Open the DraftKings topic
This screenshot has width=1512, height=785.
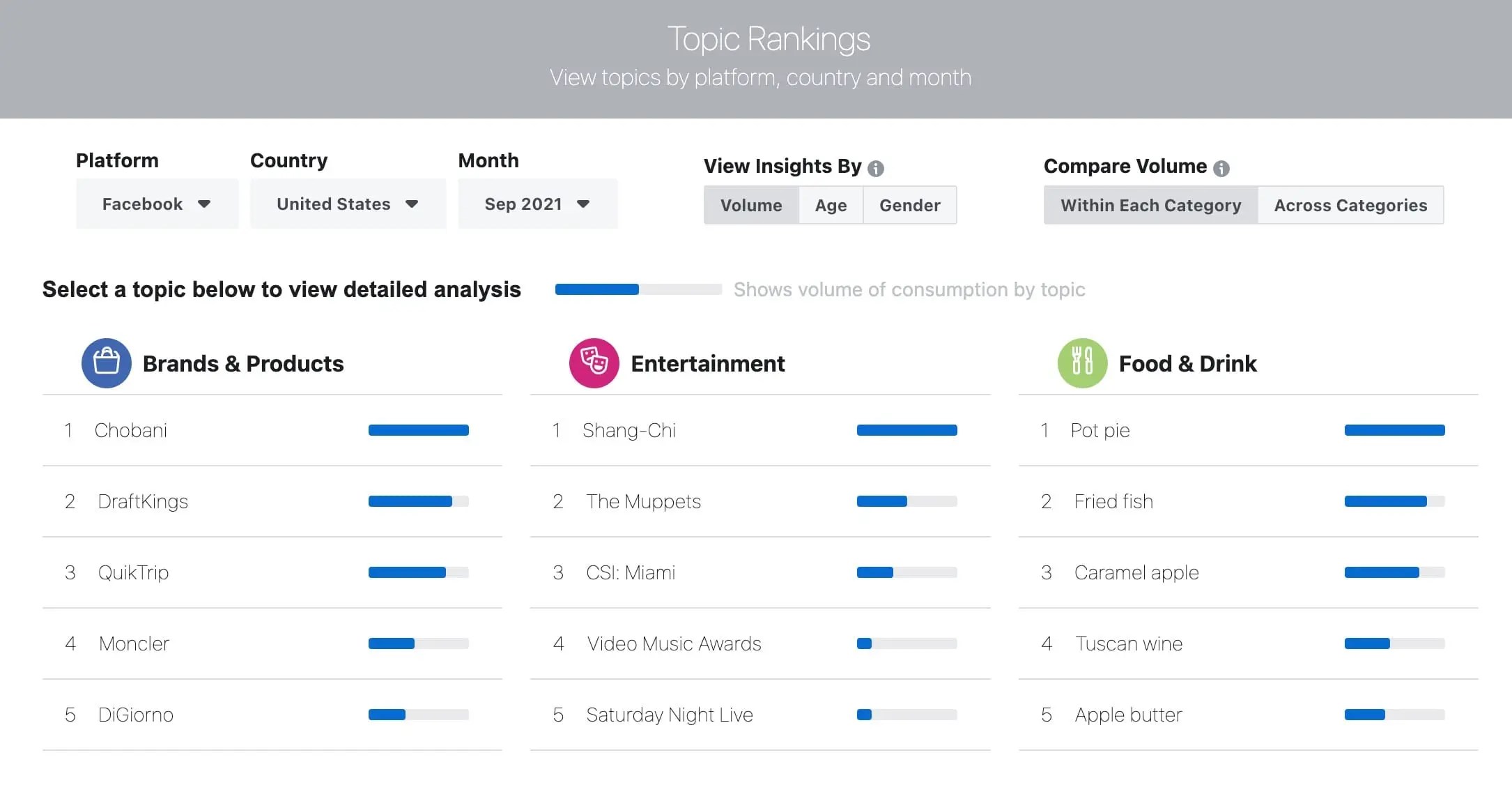click(x=143, y=501)
